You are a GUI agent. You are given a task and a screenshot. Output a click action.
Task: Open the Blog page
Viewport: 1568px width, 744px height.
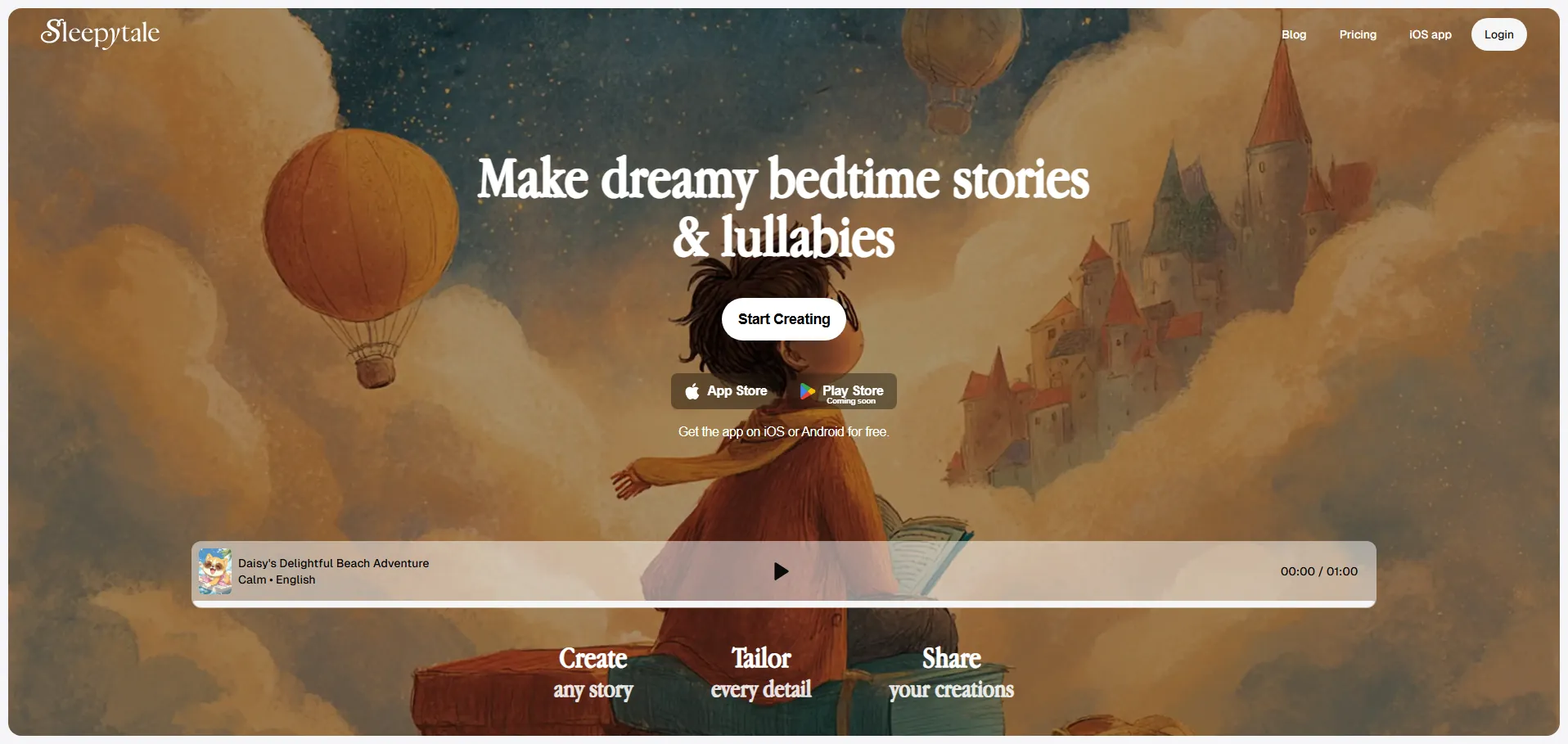(x=1294, y=34)
